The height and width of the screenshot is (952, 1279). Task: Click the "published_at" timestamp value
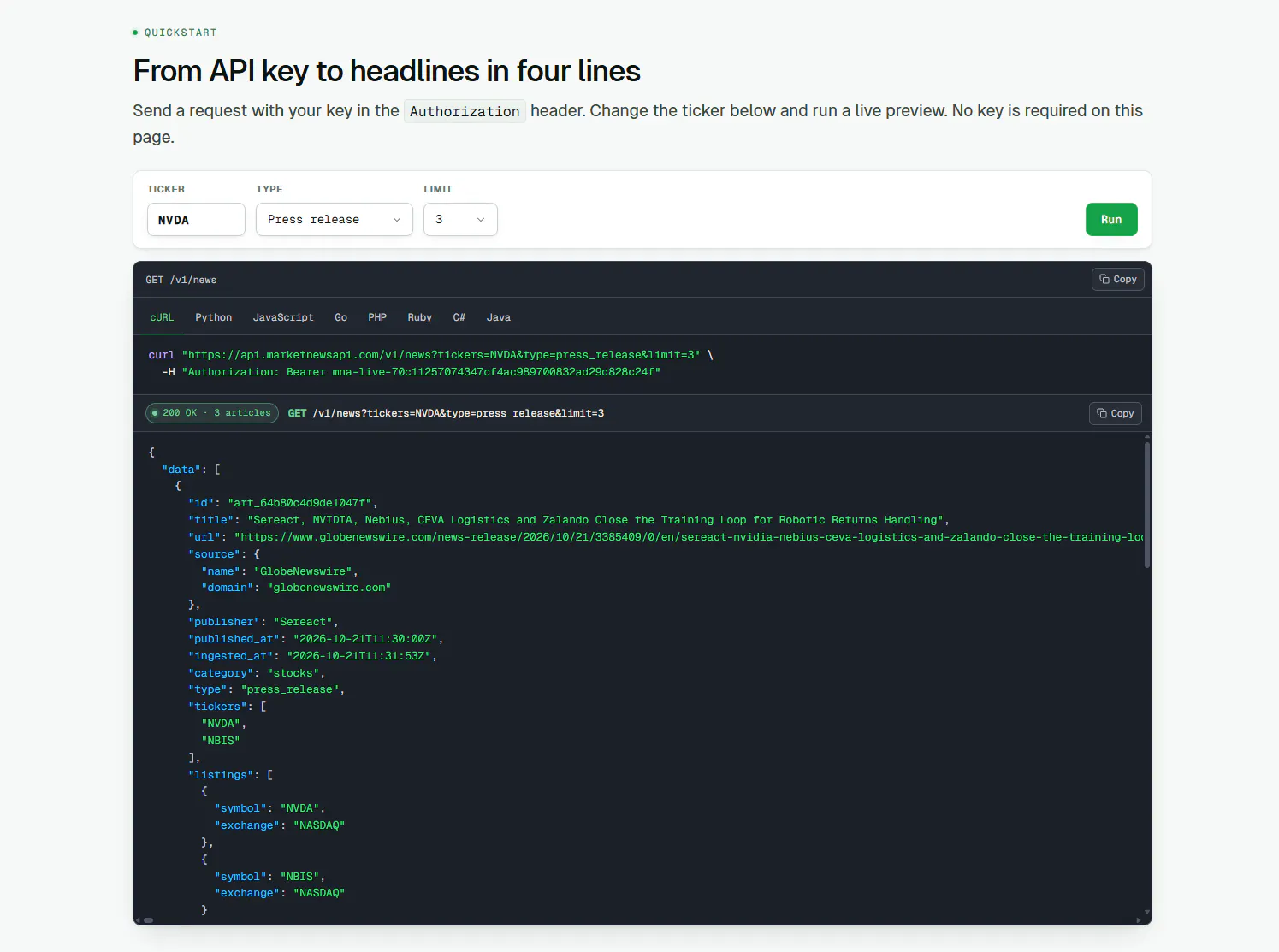point(365,639)
